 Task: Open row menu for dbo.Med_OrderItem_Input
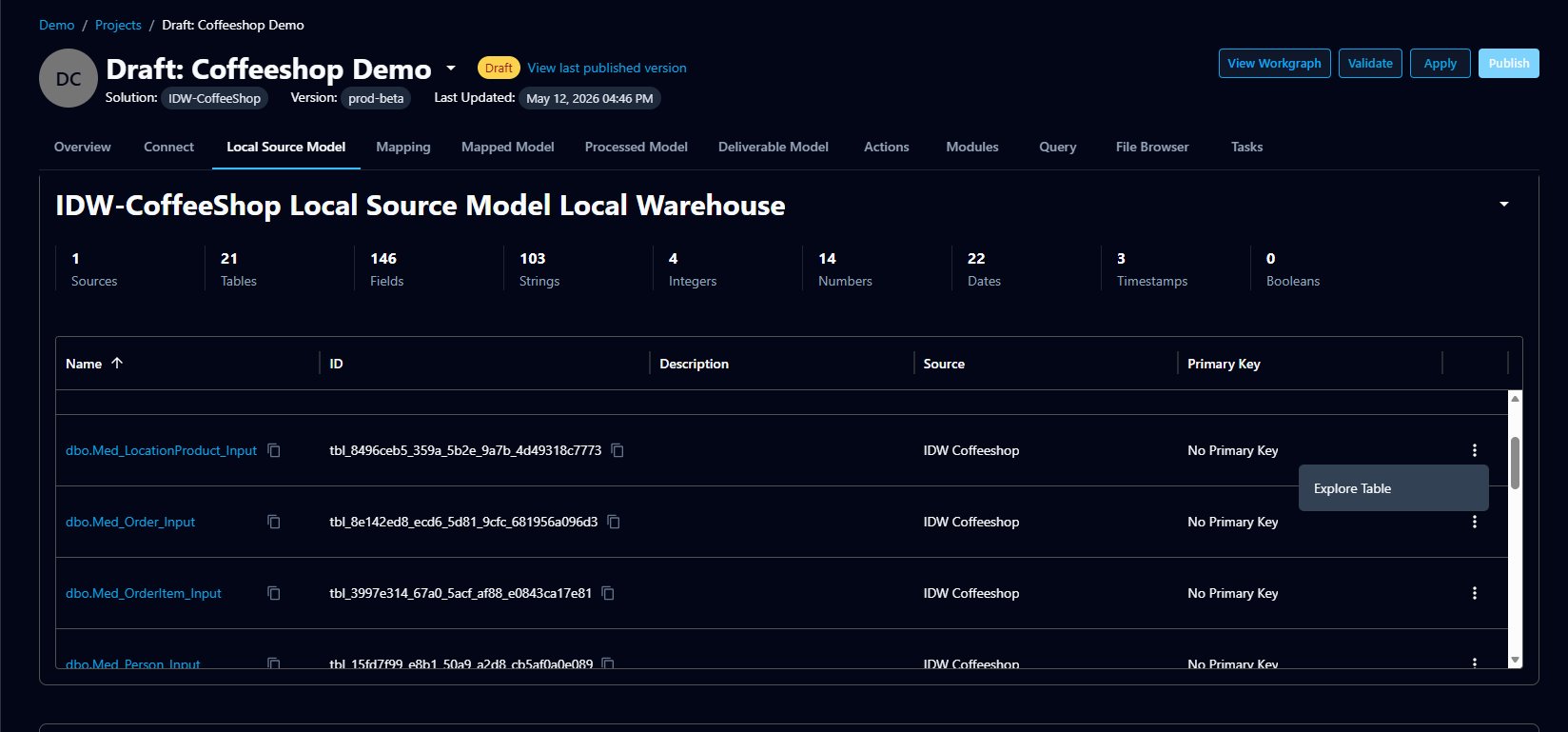[x=1475, y=593]
